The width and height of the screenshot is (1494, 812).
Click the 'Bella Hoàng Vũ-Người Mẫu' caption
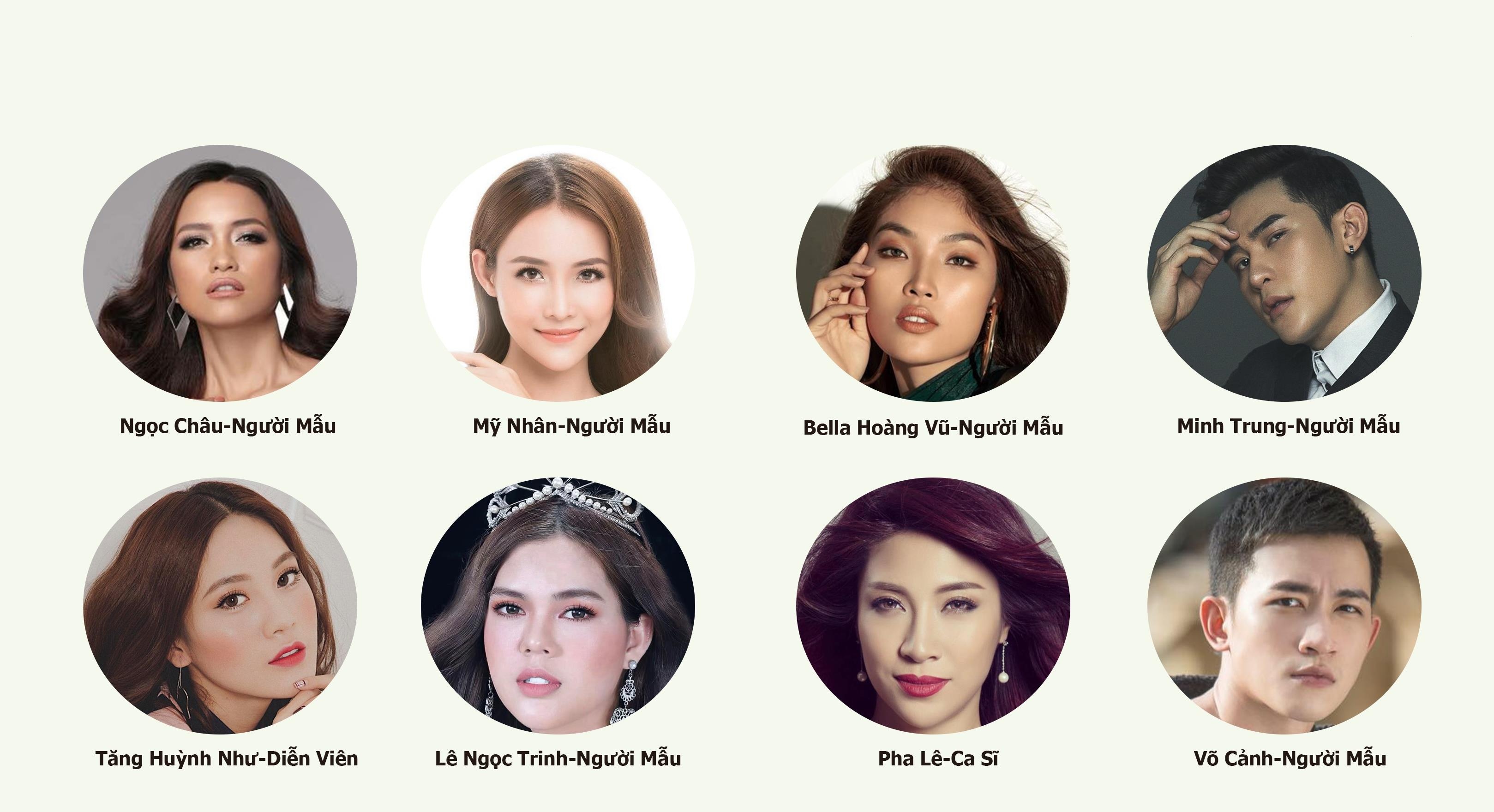coord(933,428)
